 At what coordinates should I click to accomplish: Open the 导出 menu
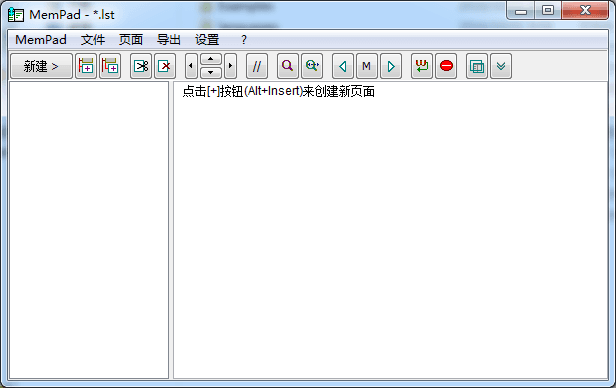169,40
